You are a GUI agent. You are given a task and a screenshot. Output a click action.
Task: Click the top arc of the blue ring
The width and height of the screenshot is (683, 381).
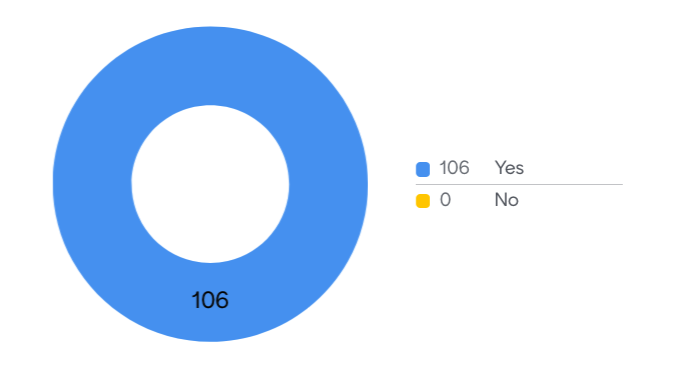[210, 65]
